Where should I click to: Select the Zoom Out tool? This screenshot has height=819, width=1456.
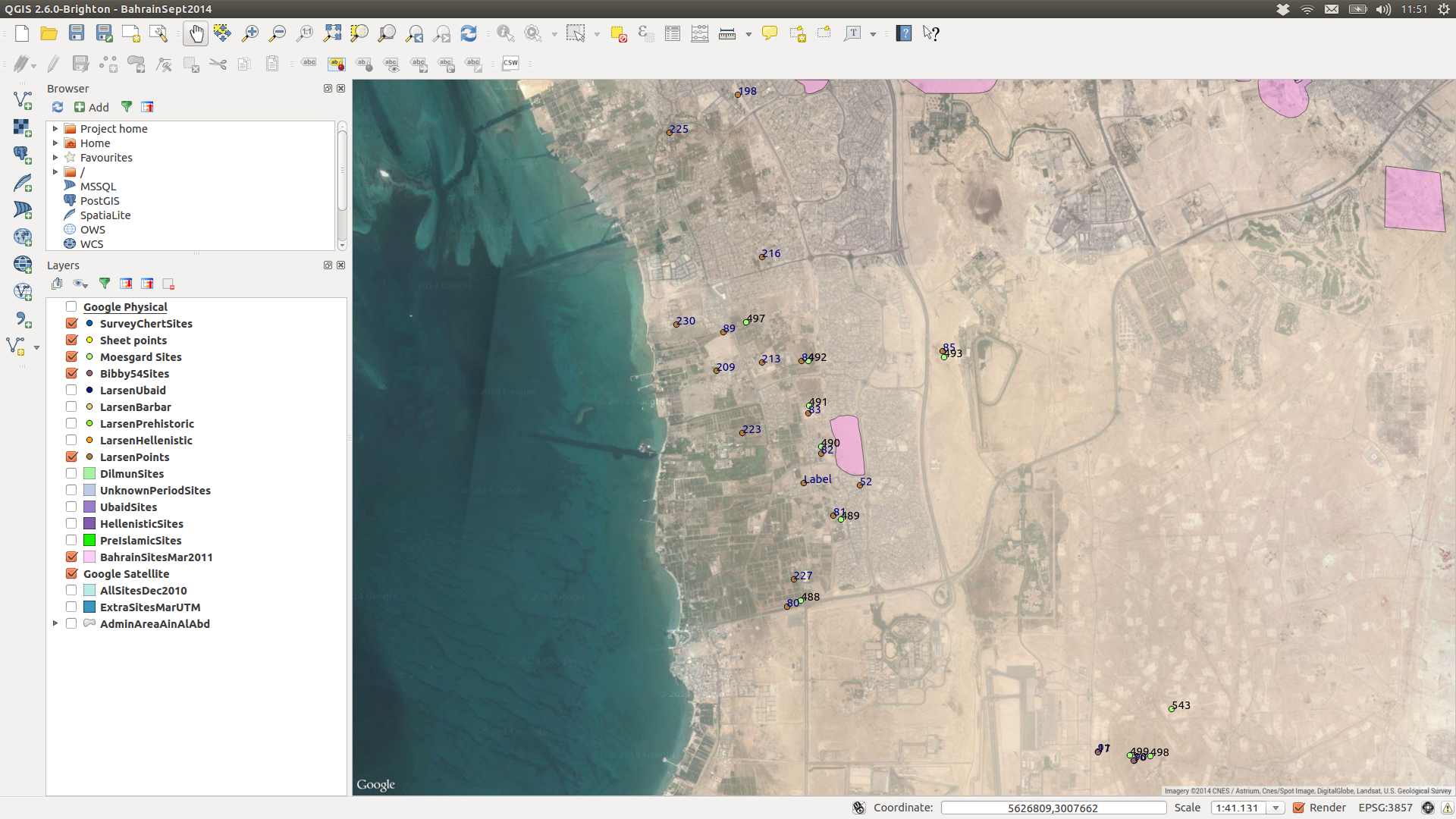277,33
